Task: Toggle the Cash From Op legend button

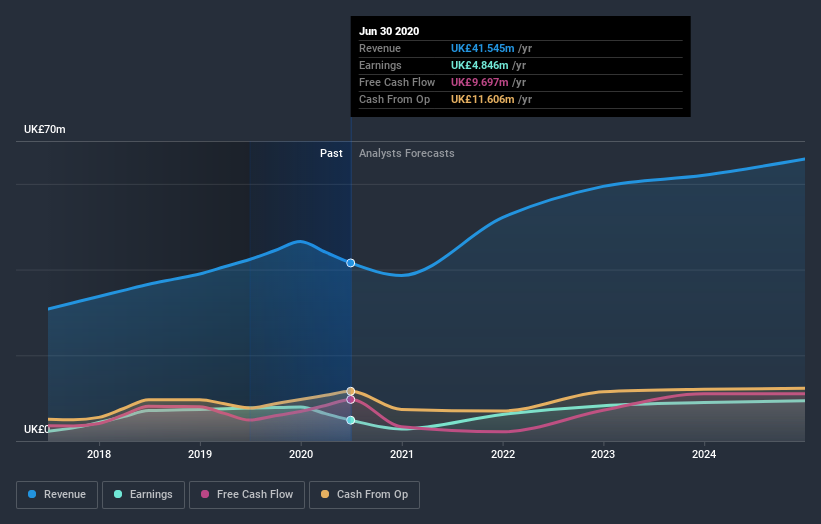Action: (364, 495)
